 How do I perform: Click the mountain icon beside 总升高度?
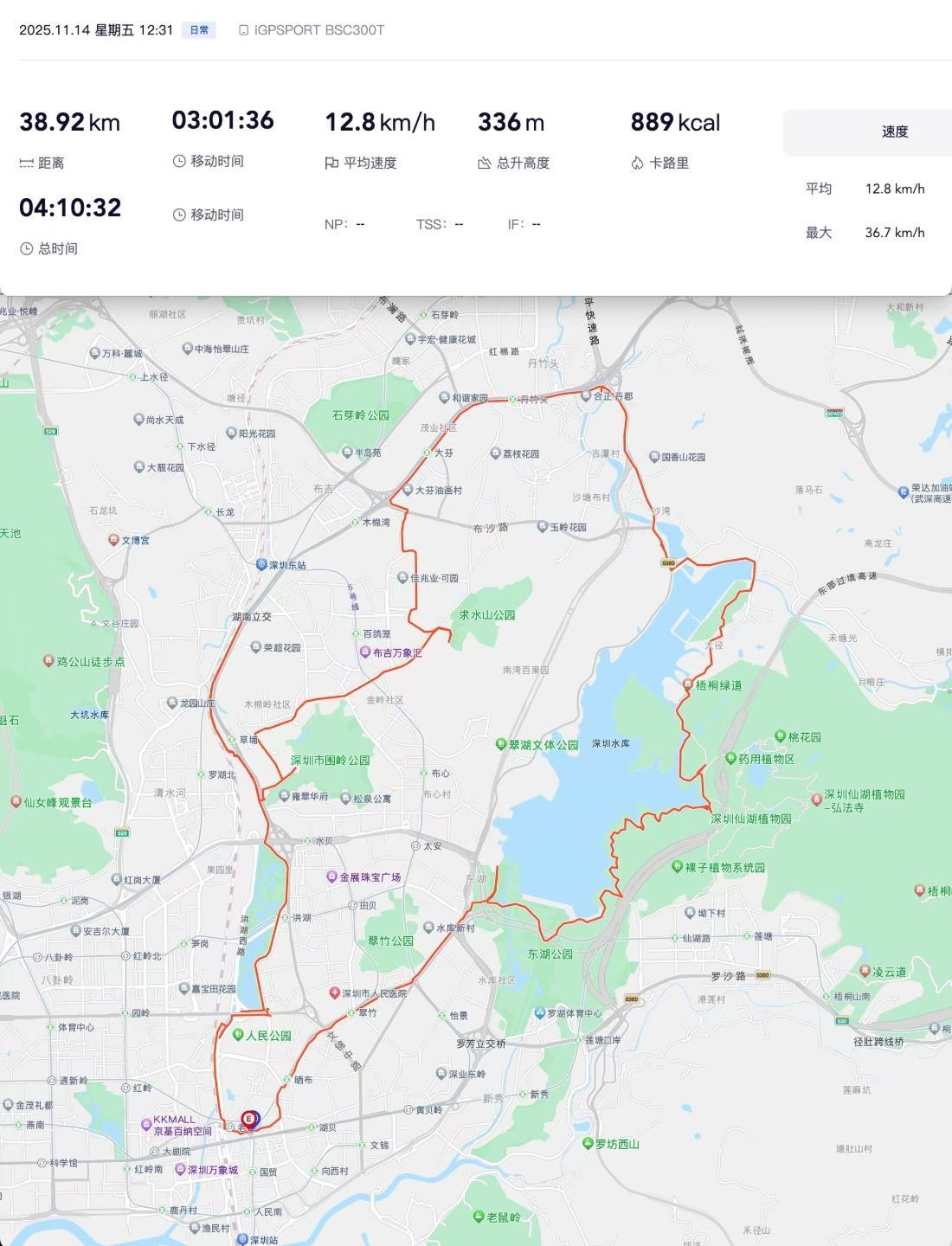click(485, 163)
